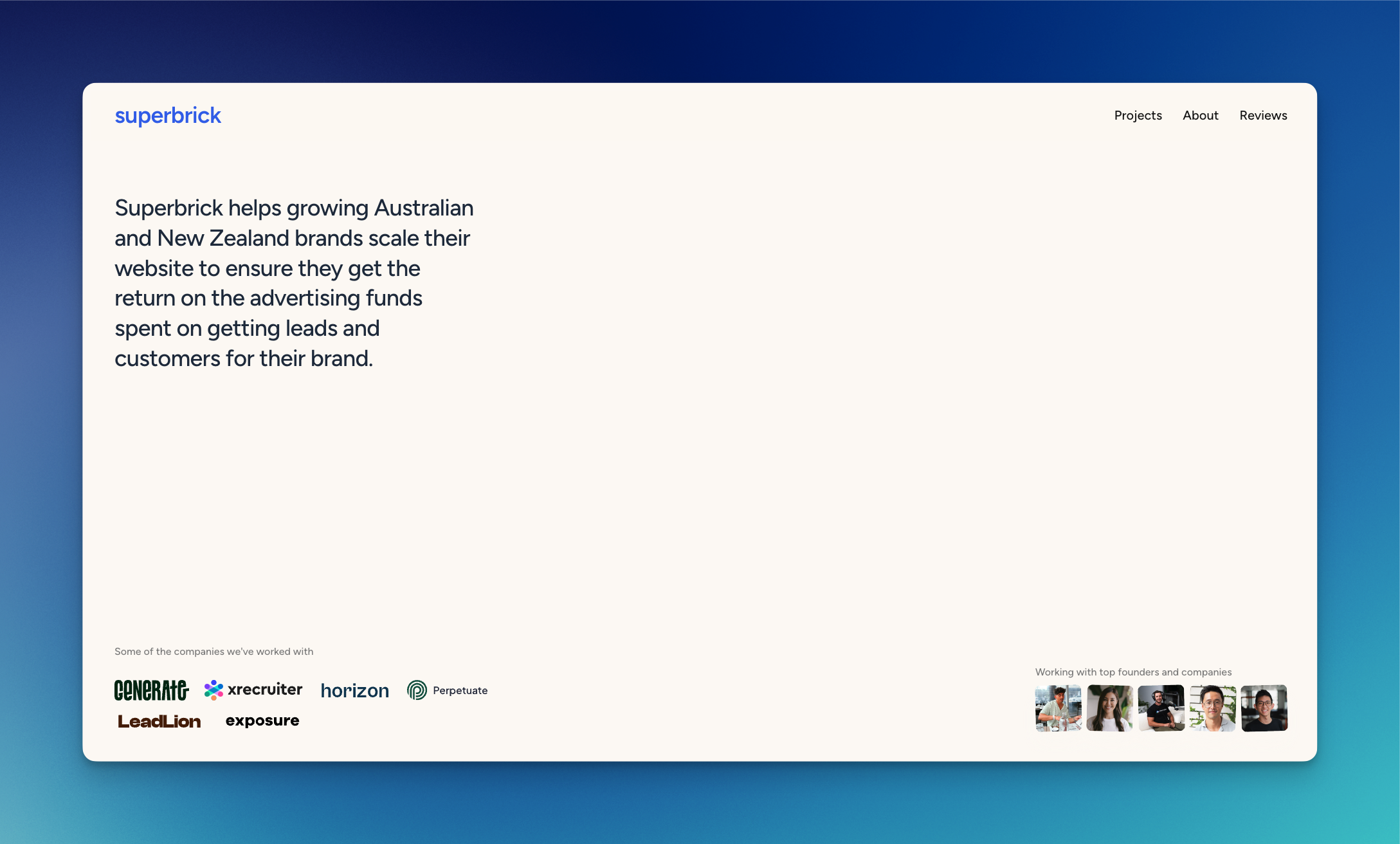Select the xrecruiter logo
1400x844 pixels.
click(x=253, y=689)
